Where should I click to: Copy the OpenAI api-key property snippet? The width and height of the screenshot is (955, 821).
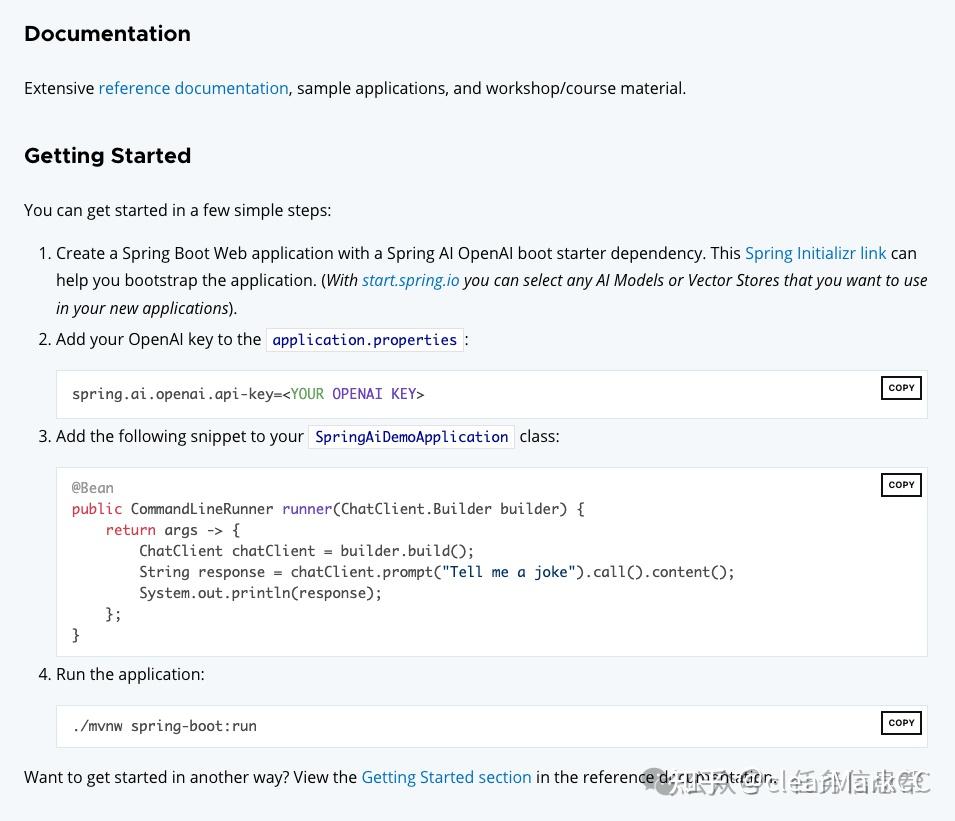click(x=901, y=388)
